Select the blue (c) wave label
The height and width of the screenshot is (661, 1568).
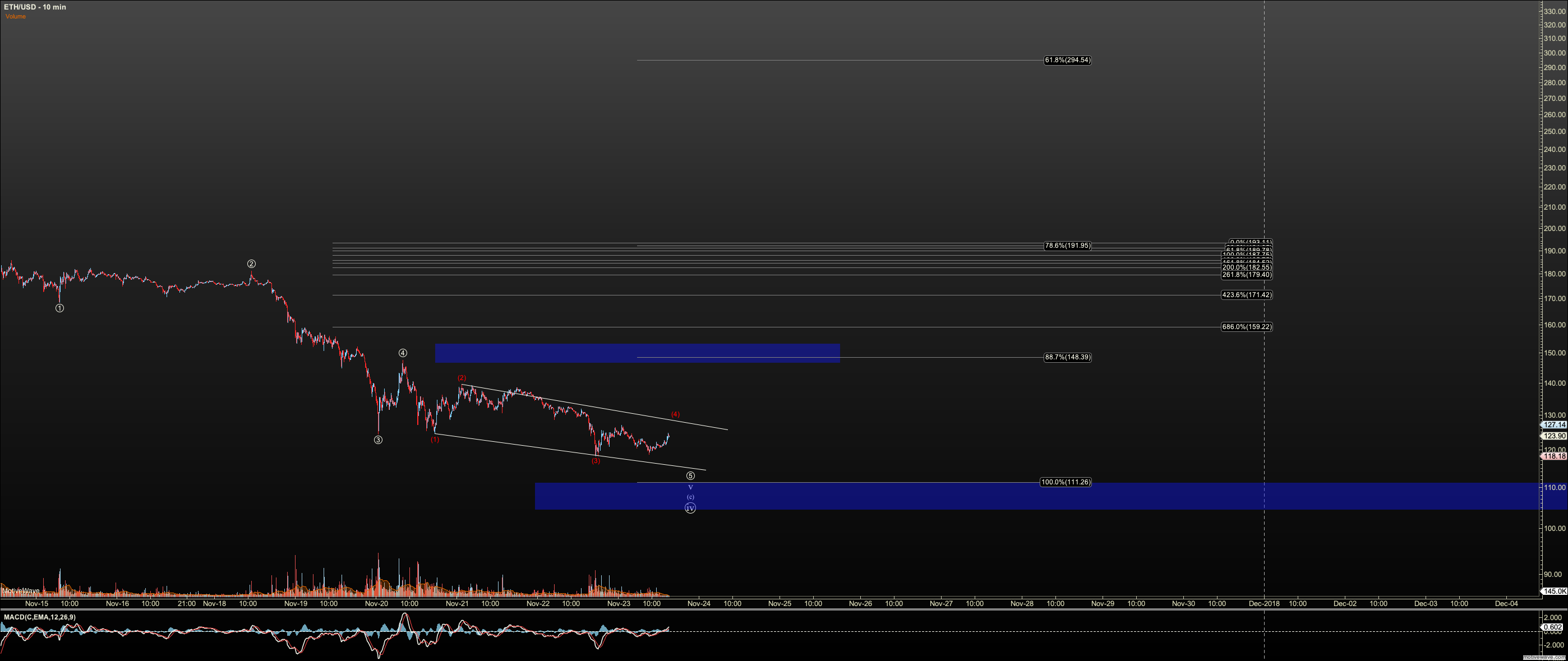tap(690, 497)
